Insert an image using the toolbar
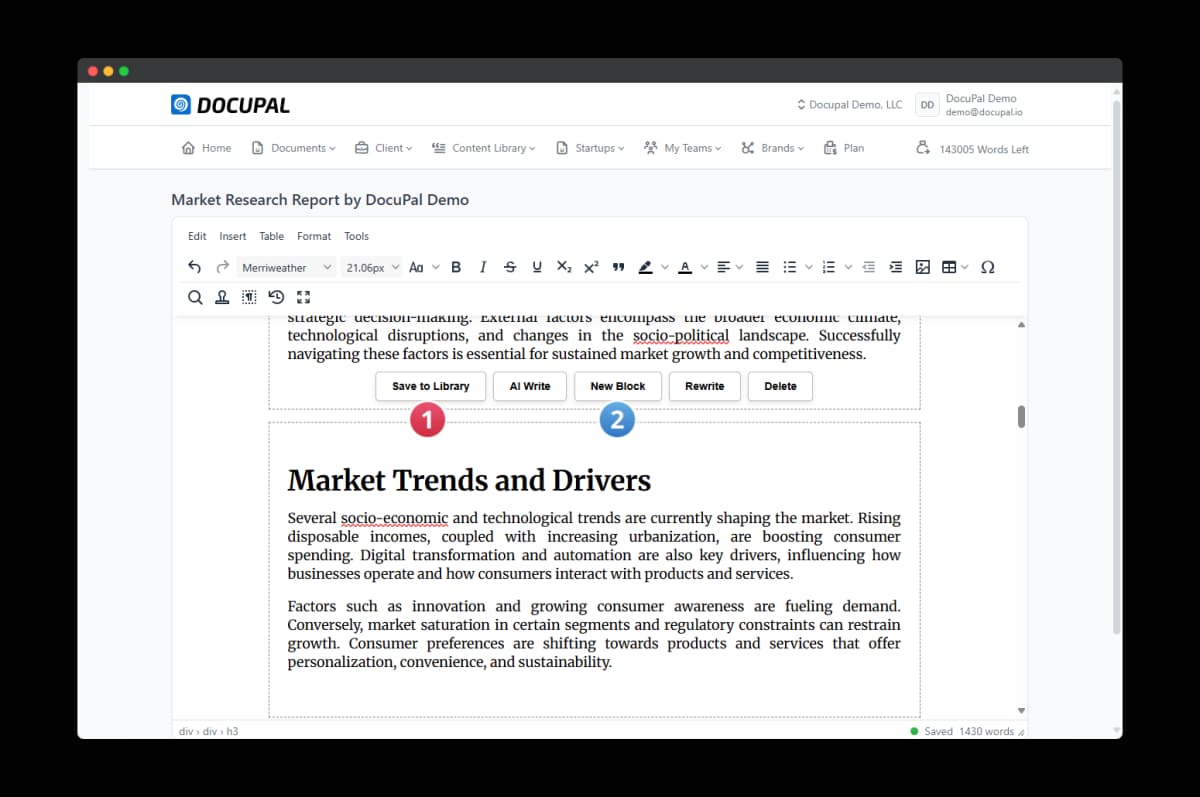1200x797 pixels. pos(923,267)
